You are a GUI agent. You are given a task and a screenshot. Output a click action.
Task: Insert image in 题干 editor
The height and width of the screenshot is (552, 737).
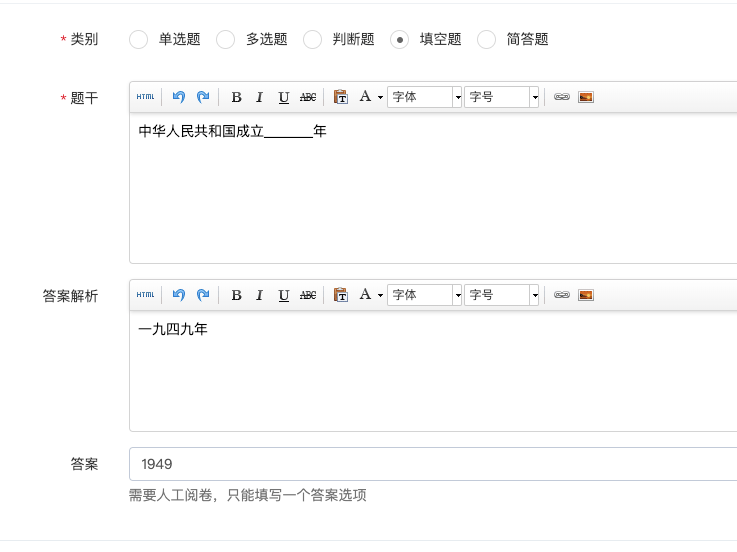click(x=586, y=97)
